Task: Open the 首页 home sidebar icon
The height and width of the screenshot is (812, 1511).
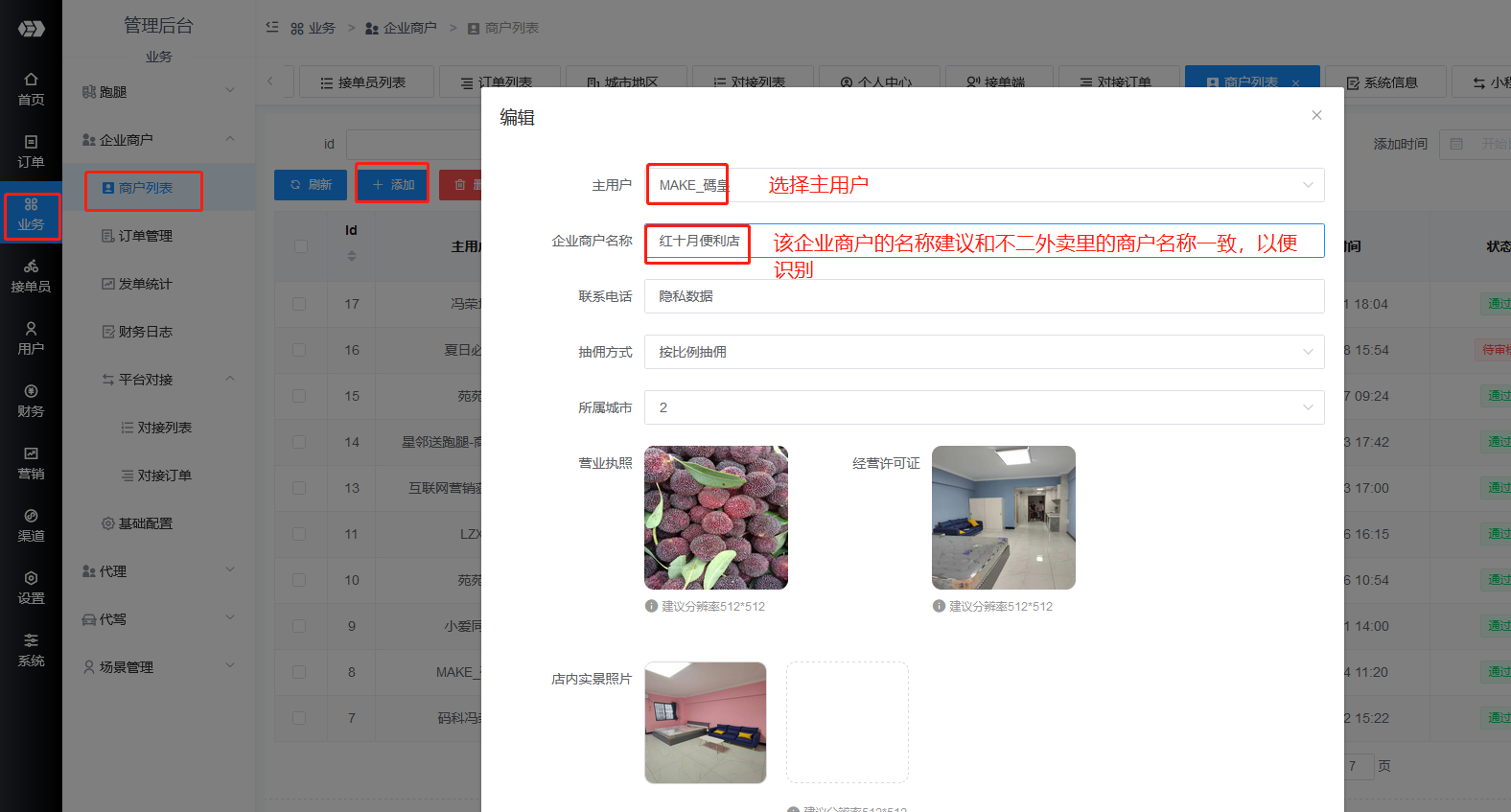Action: [x=31, y=89]
